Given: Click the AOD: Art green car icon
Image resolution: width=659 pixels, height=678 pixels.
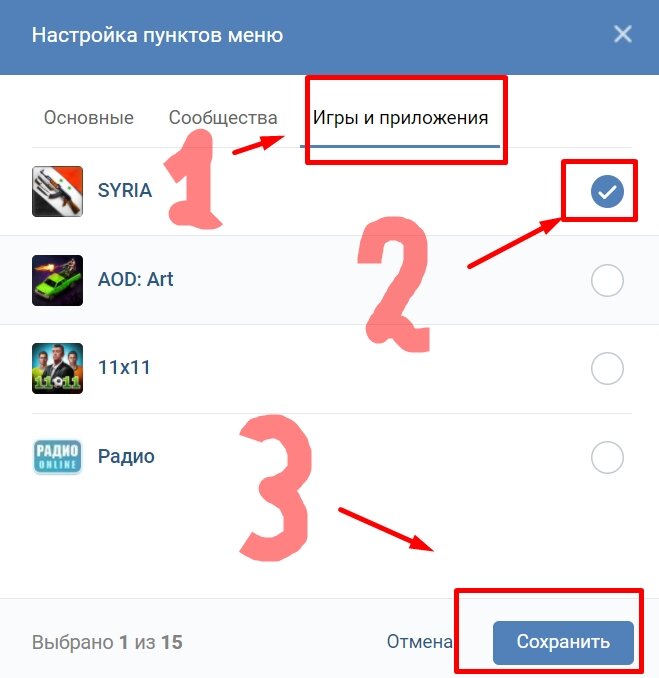Looking at the screenshot, I should [x=58, y=280].
